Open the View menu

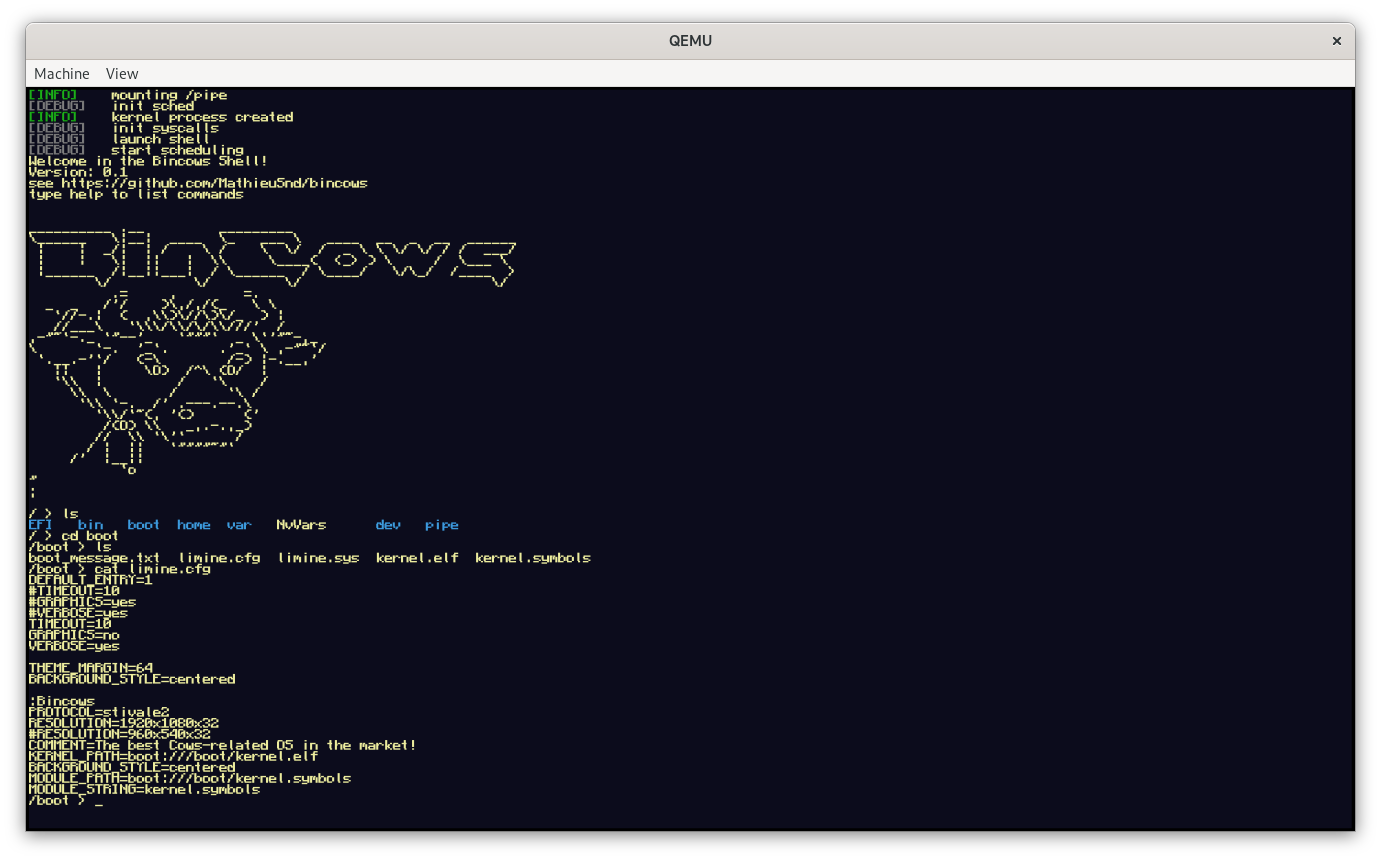click(122, 74)
